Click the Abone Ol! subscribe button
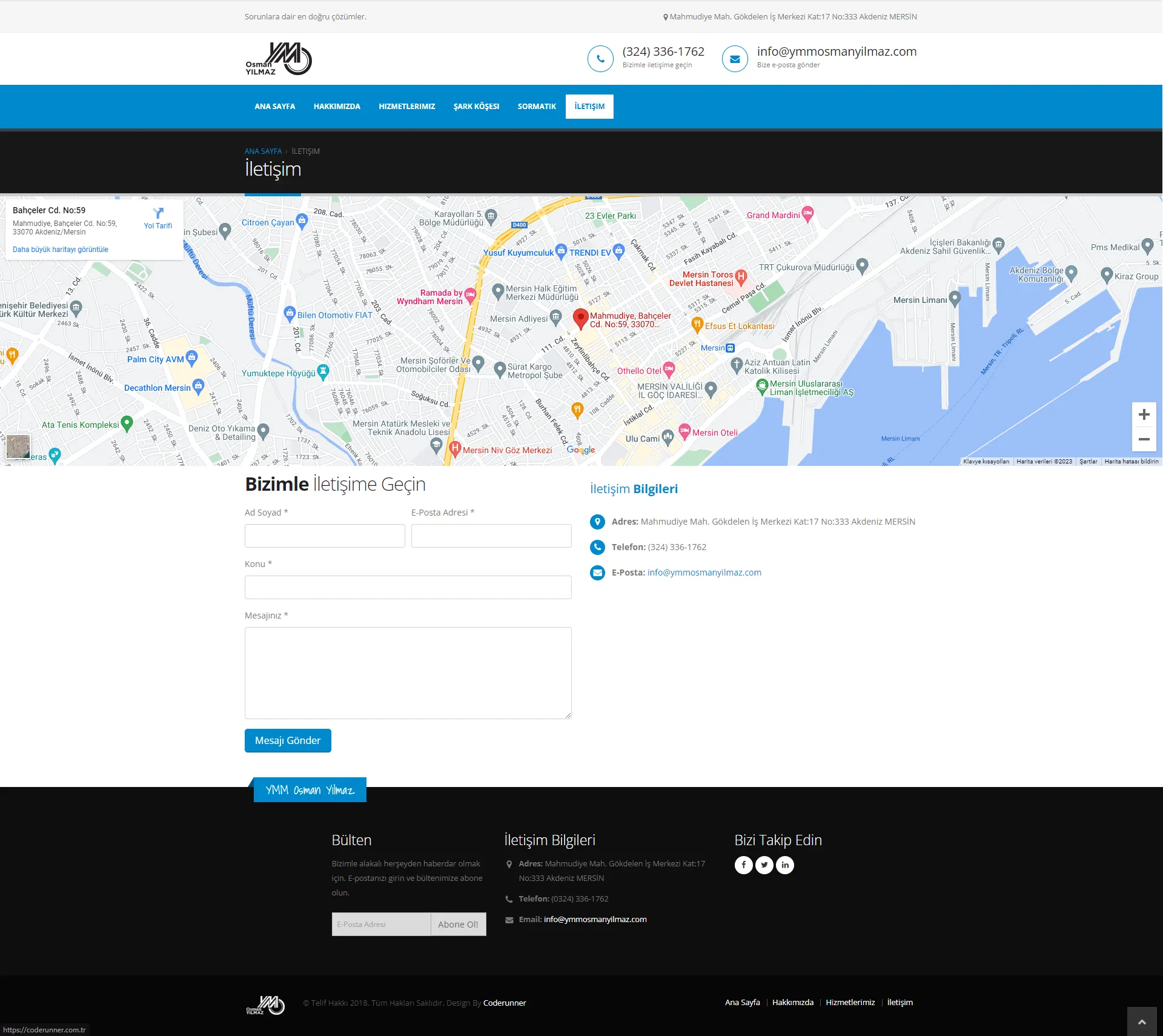This screenshot has height=1036, width=1163. pyautogui.click(x=458, y=924)
